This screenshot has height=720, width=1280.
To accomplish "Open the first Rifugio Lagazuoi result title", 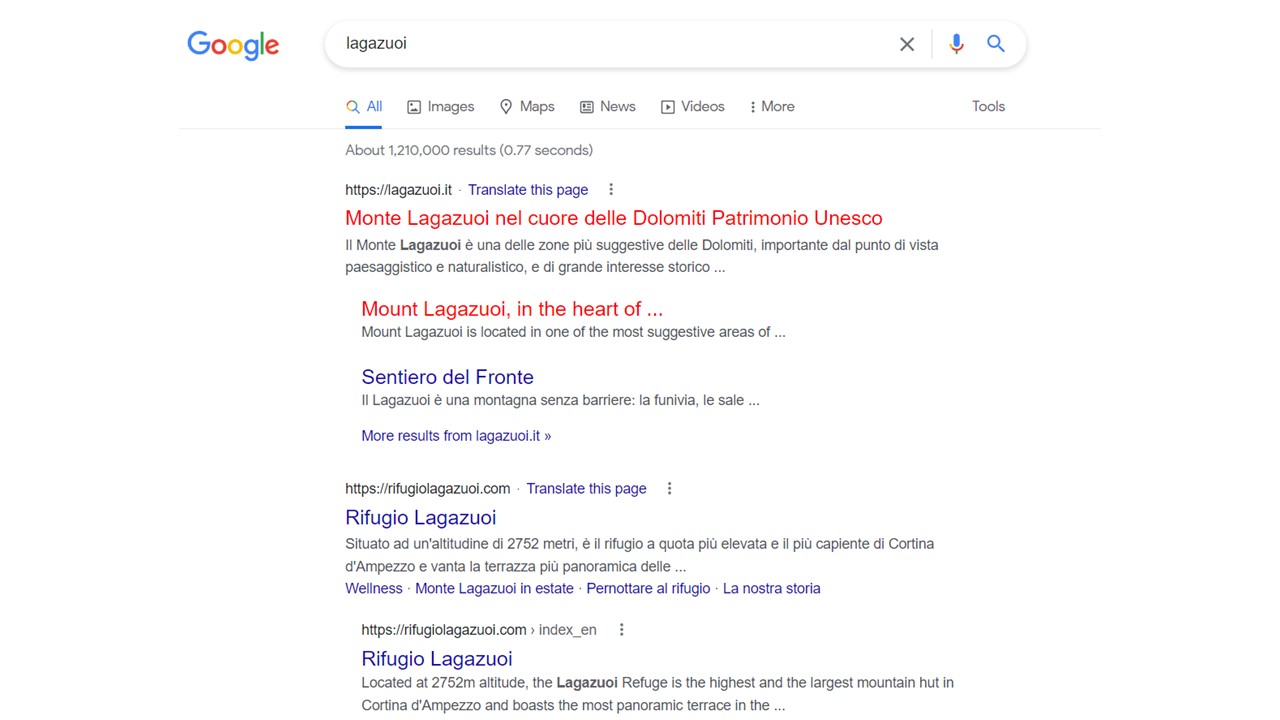I will 420,517.
